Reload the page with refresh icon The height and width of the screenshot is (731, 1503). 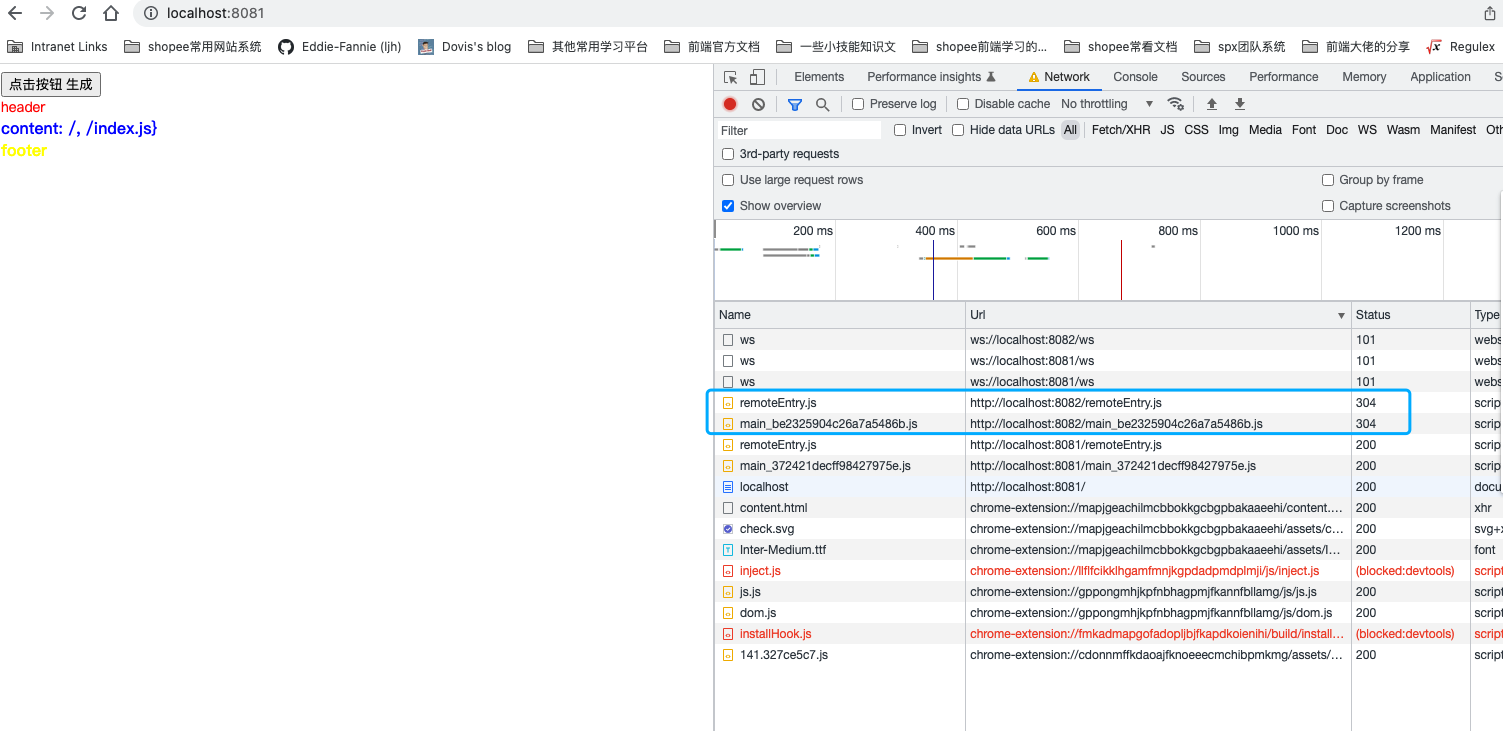pos(79,13)
